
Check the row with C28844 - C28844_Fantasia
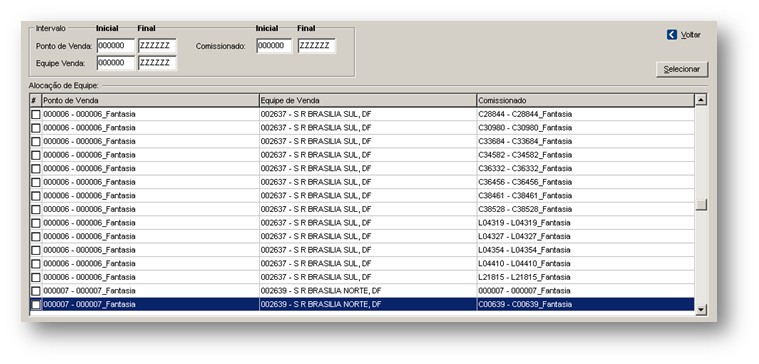point(36,115)
